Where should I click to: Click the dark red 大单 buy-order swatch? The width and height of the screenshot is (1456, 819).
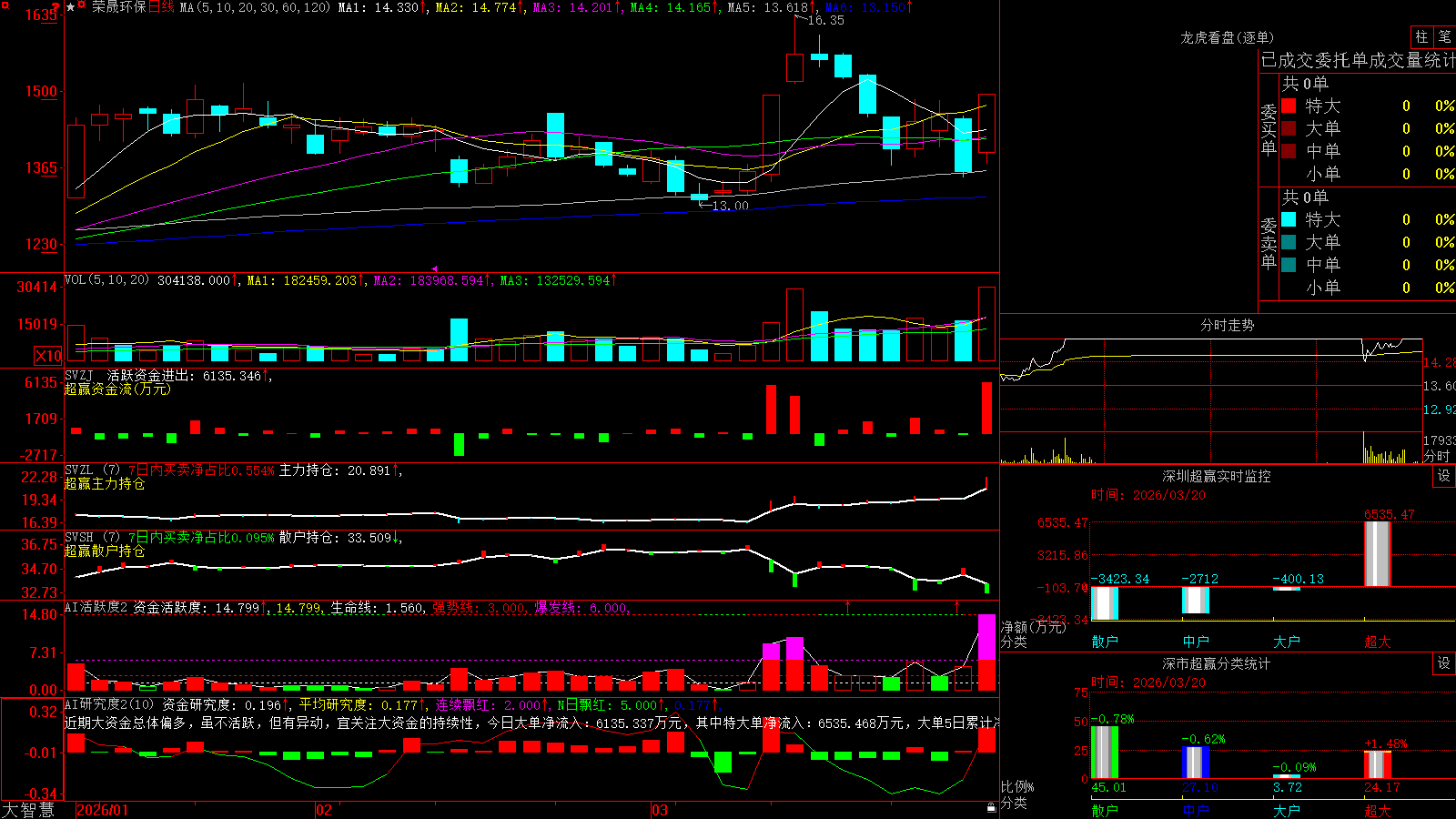(1289, 128)
